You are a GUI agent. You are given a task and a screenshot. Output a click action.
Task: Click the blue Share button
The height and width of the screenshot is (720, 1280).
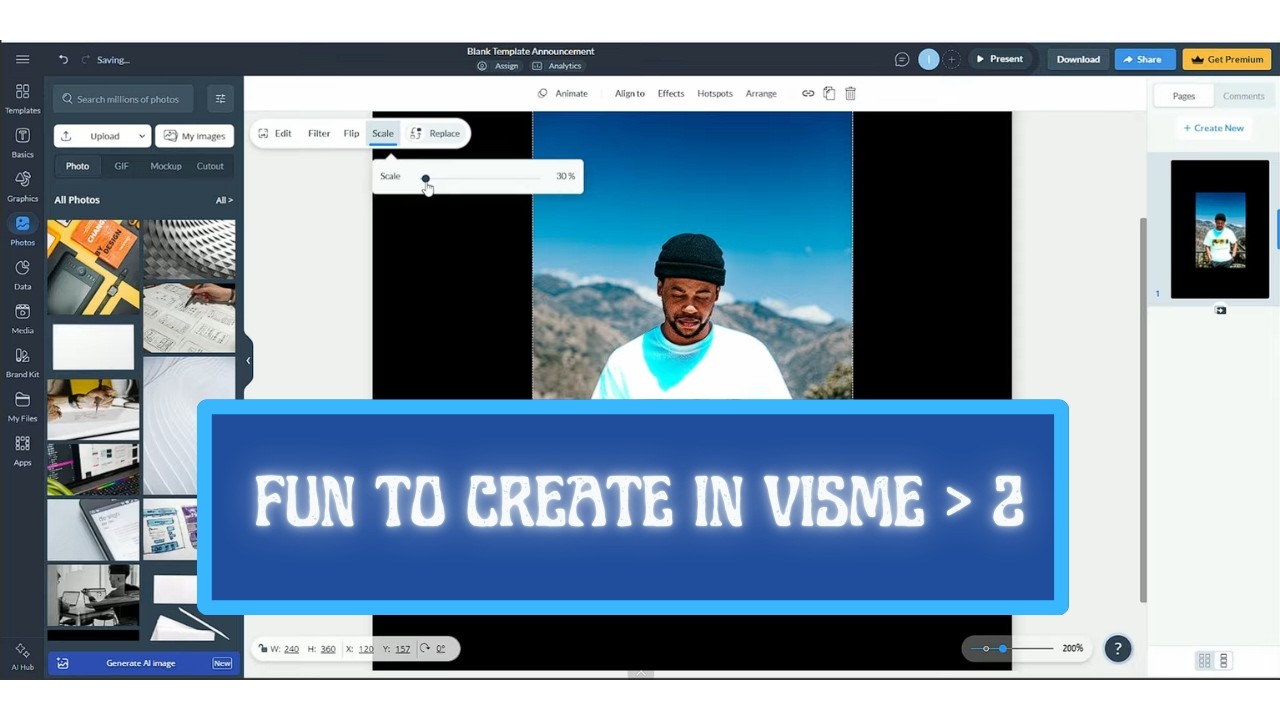click(x=1145, y=59)
